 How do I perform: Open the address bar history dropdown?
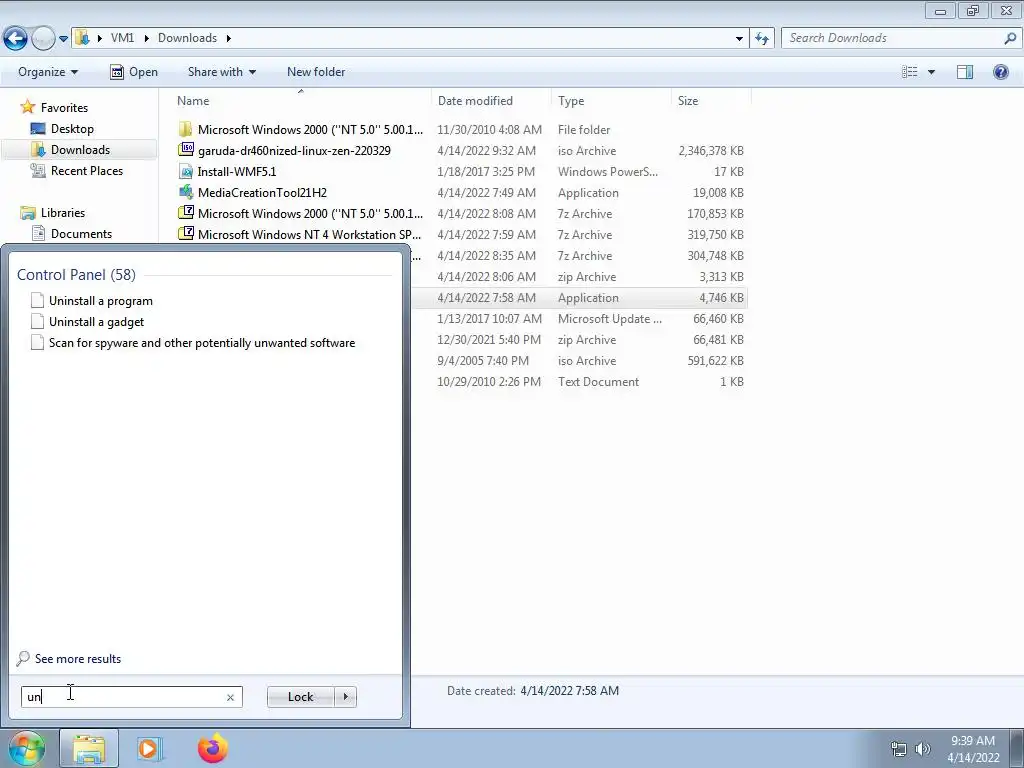739,39
